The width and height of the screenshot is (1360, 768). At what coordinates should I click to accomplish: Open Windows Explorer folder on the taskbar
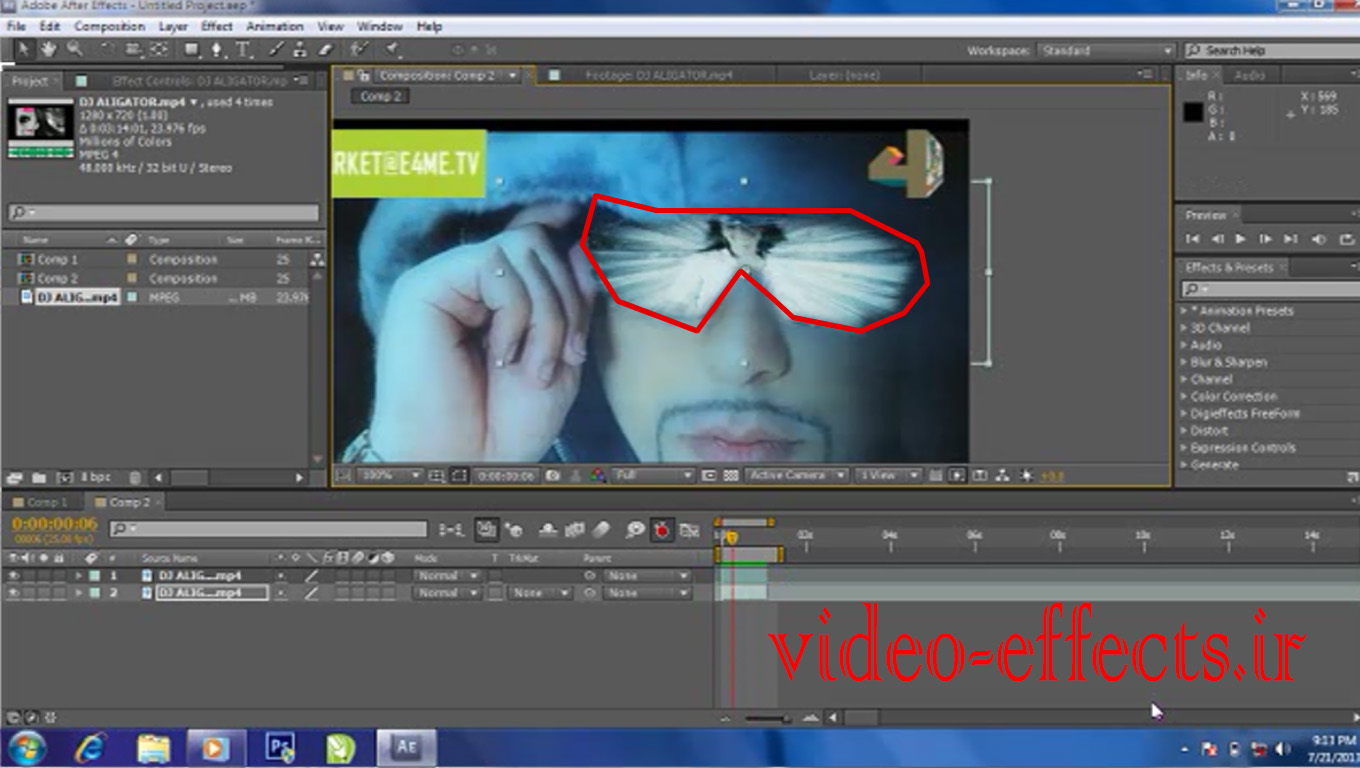point(153,747)
